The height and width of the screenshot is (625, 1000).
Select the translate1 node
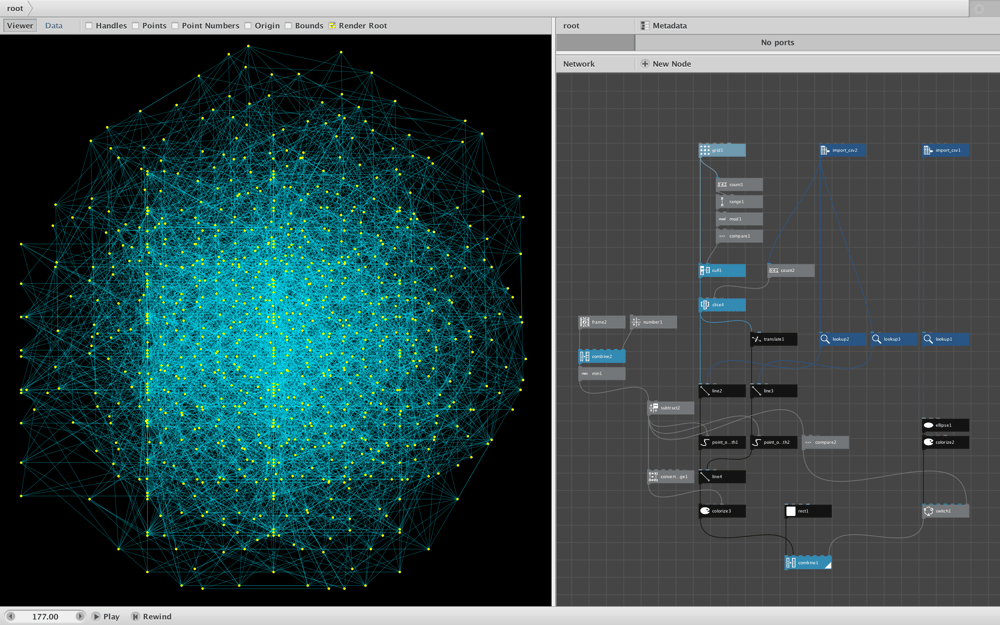(x=774, y=339)
